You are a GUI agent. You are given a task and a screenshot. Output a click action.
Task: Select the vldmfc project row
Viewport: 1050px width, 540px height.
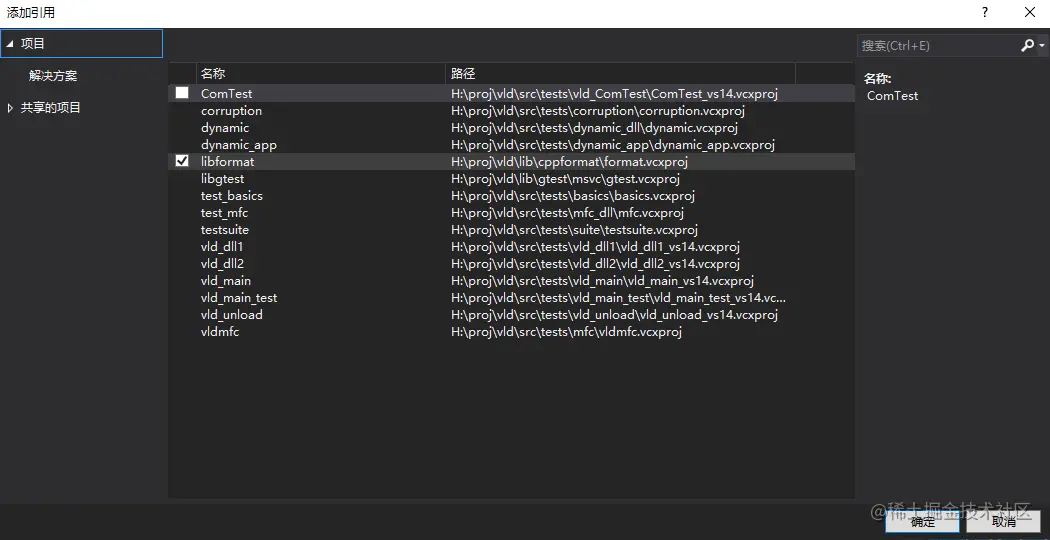click(x=220, y=332)
